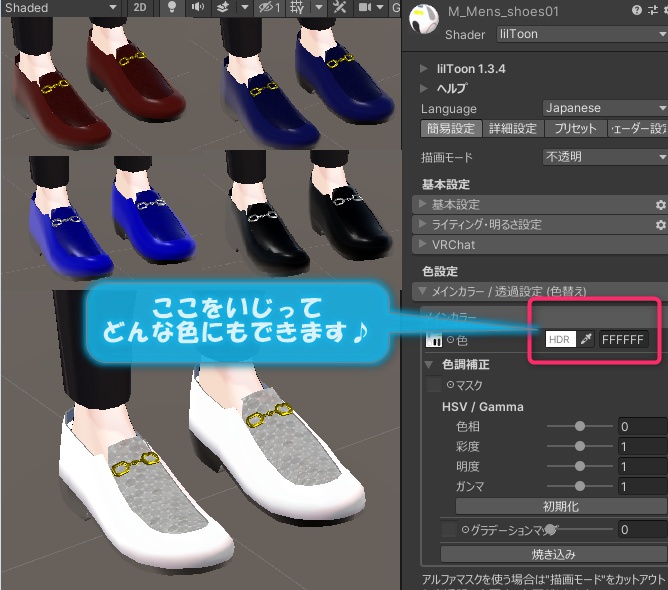Switch to the シェーダー設定 tab

tap(637, 129)
